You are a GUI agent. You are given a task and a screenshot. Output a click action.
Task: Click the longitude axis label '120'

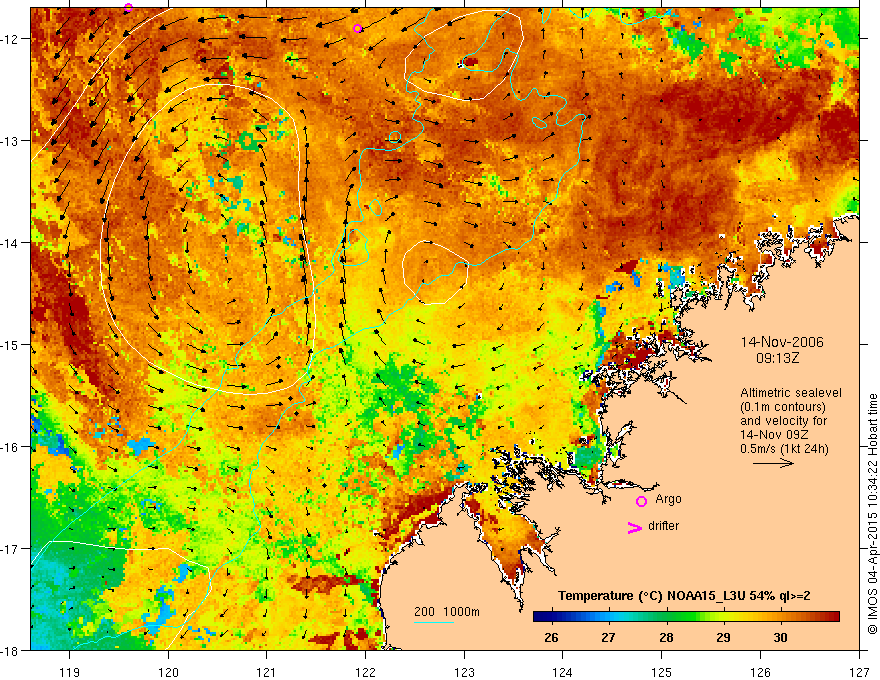tap(168, 672)
